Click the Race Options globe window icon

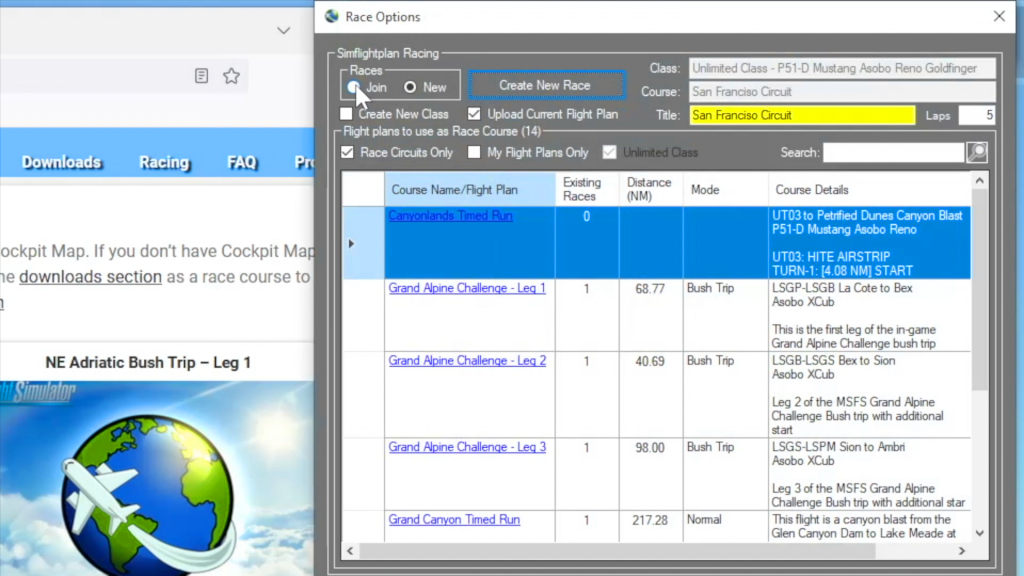pyautogui.click(x=332, y=16)
